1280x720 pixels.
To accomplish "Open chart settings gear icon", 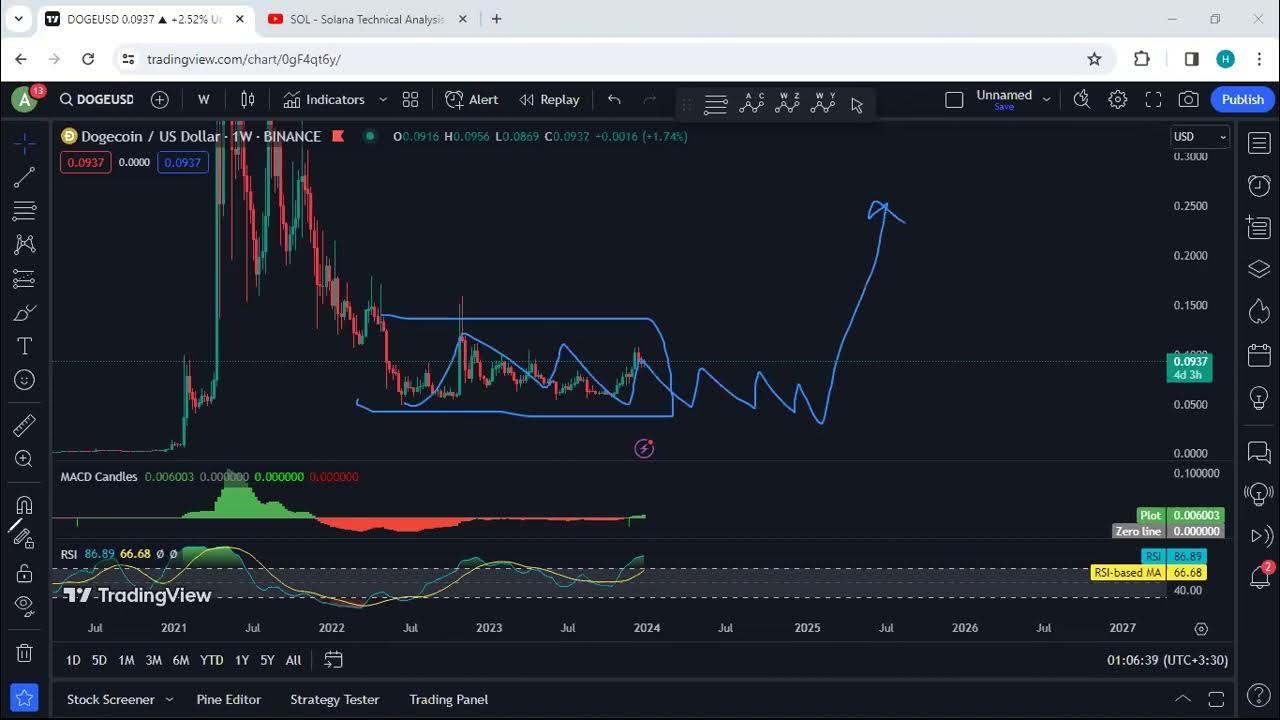I will pos(1118,99).
